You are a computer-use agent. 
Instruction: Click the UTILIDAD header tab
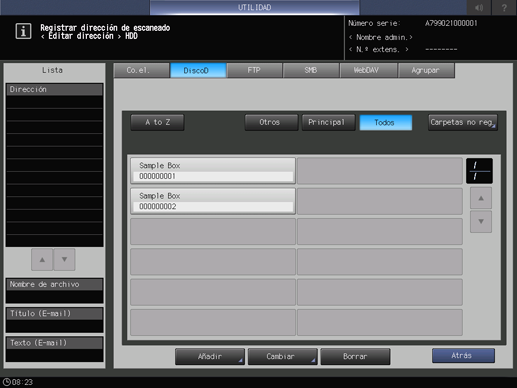tap(254, 7)
